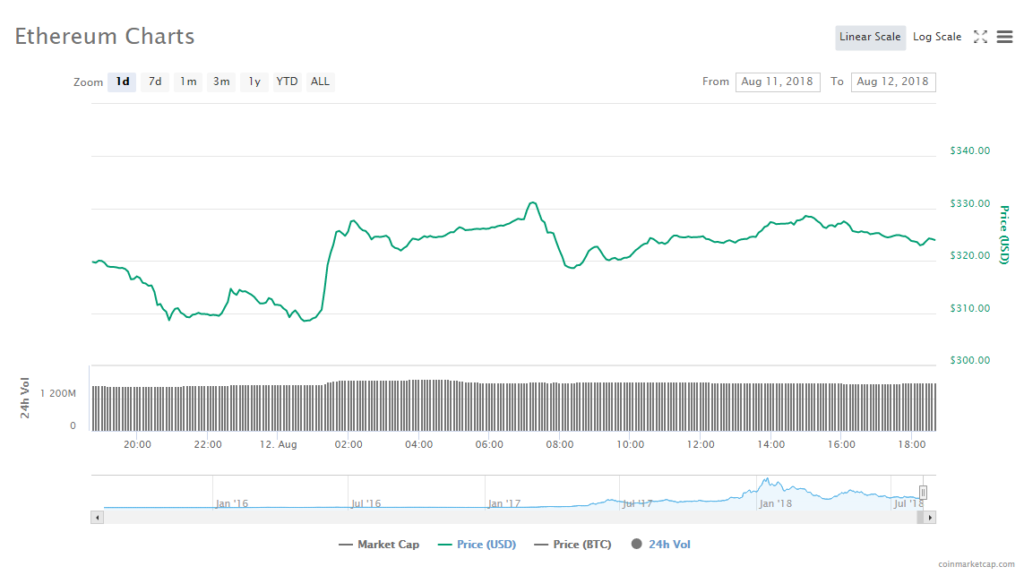Switch to Linear Scale
The image size is (1024, 584).
(x=870, y=37)
